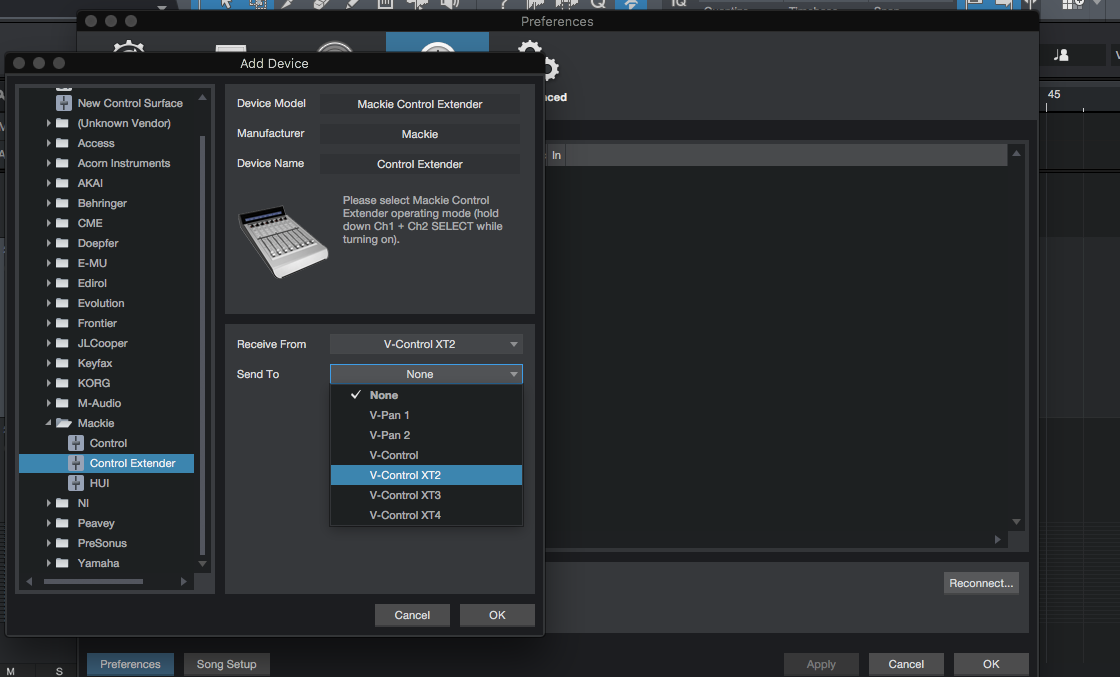Expand the Behringer folder
Viewport: 1120px width, 677px height.
pos(49,203)
